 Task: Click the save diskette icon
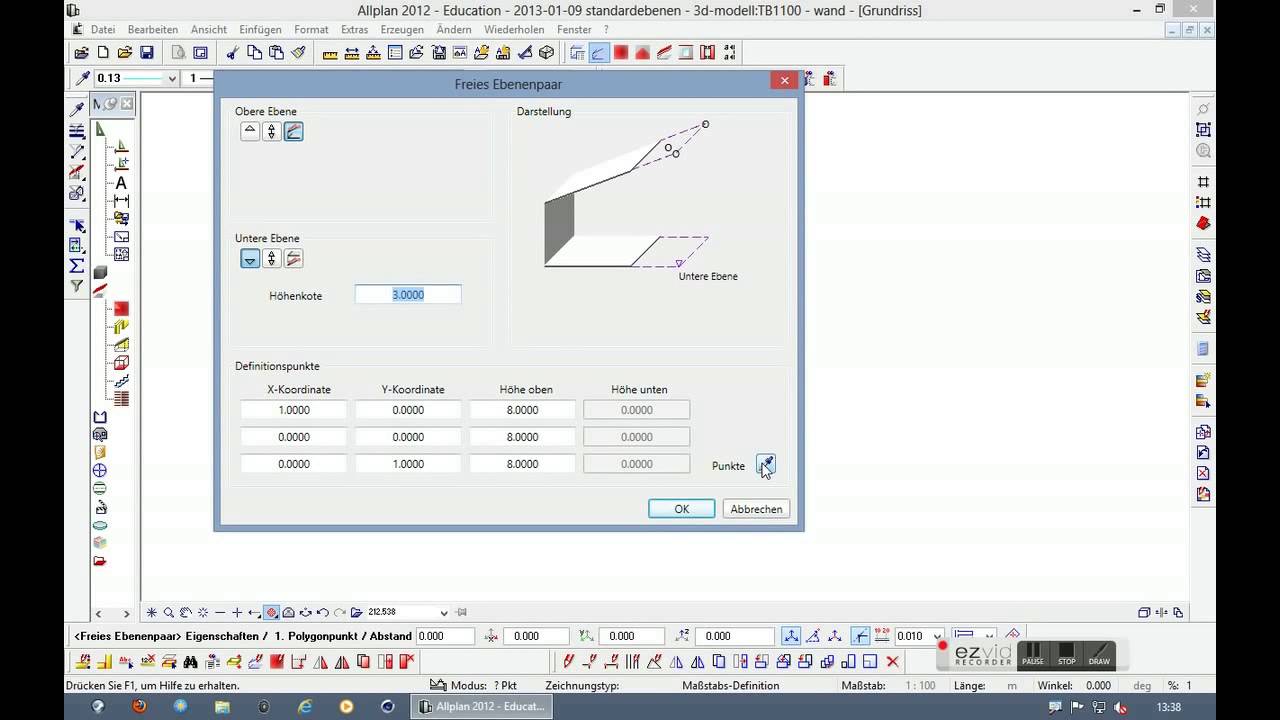[147, 53]
